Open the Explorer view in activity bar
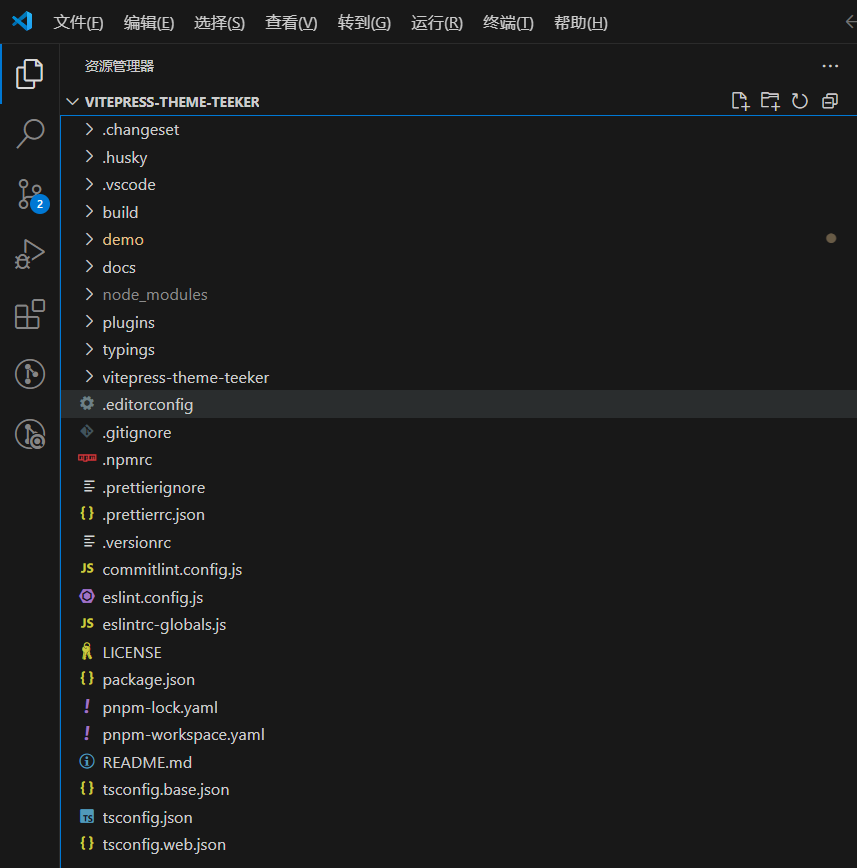857x868 pixels. (29, 74)
